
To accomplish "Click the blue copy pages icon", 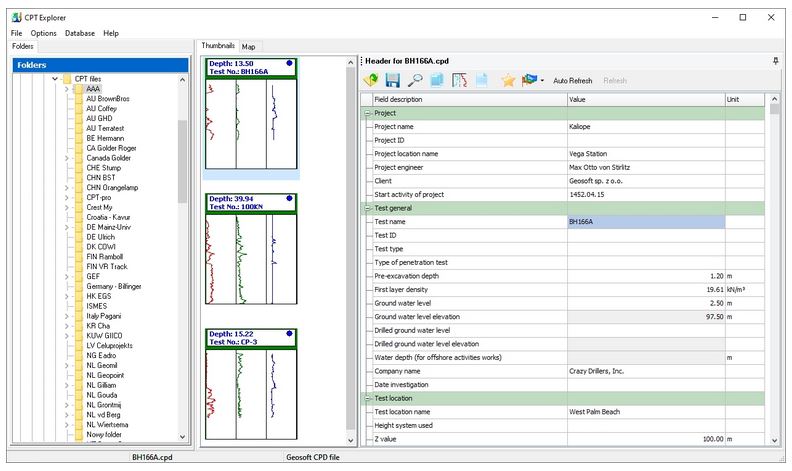I will pos(437,80).
